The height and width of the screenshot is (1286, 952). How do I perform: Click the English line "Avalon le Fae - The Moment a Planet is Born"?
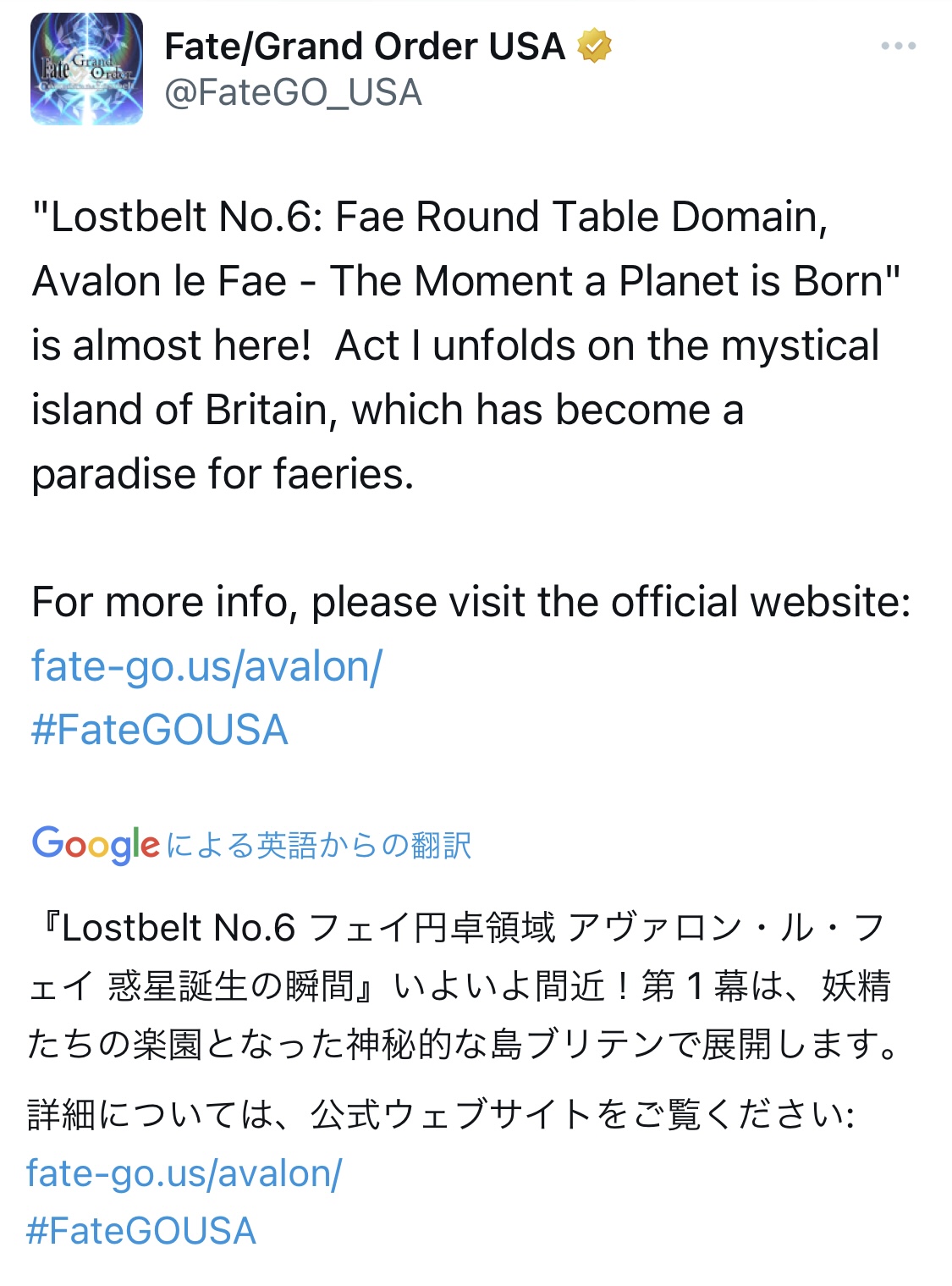pos(465,282)
